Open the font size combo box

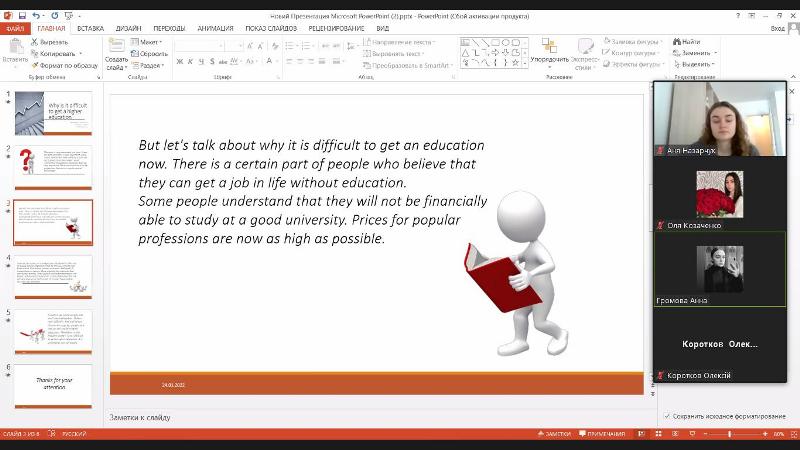click(x=234, y=46)
